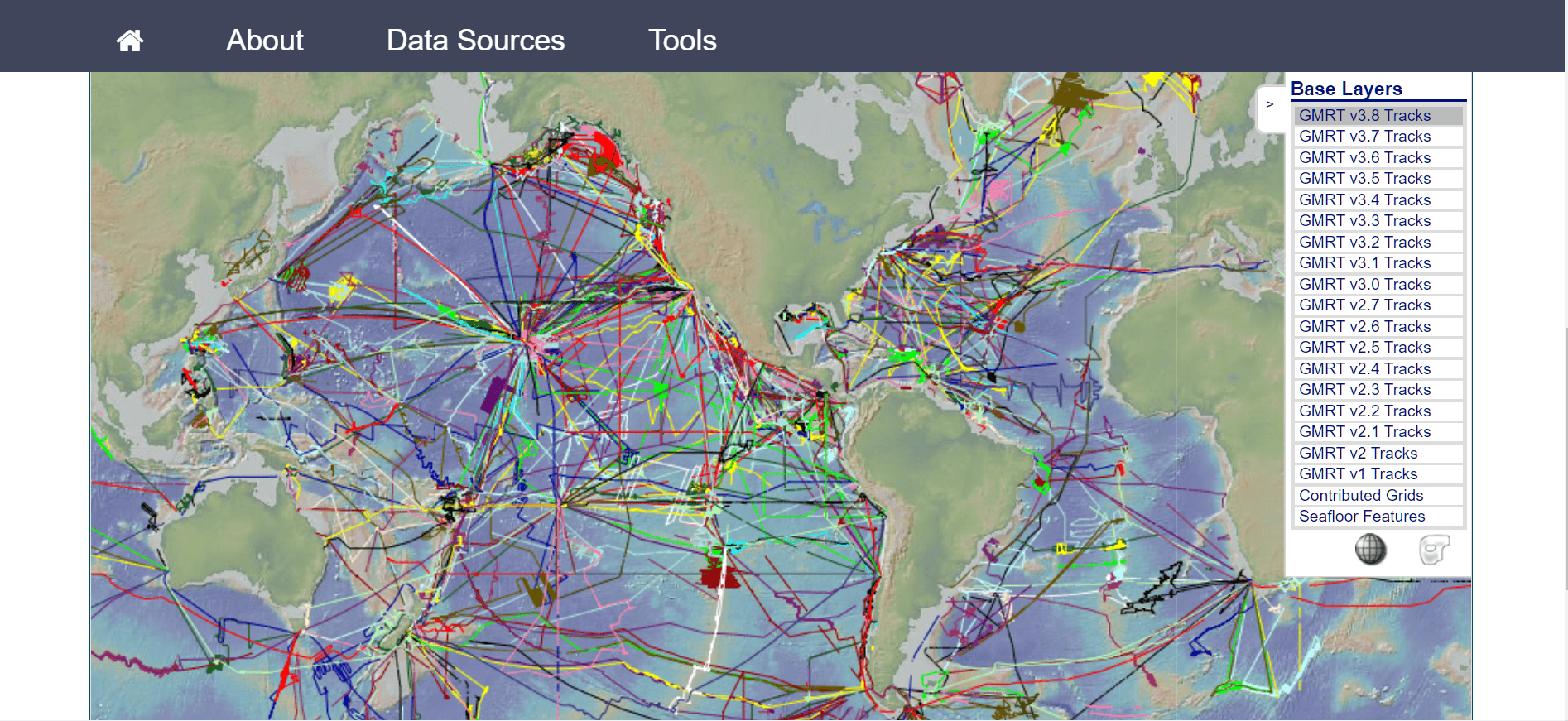Image resolution: width=1568 pixels, height=721 pixels.
Task: Open the About menu
Action: (265, 41)
